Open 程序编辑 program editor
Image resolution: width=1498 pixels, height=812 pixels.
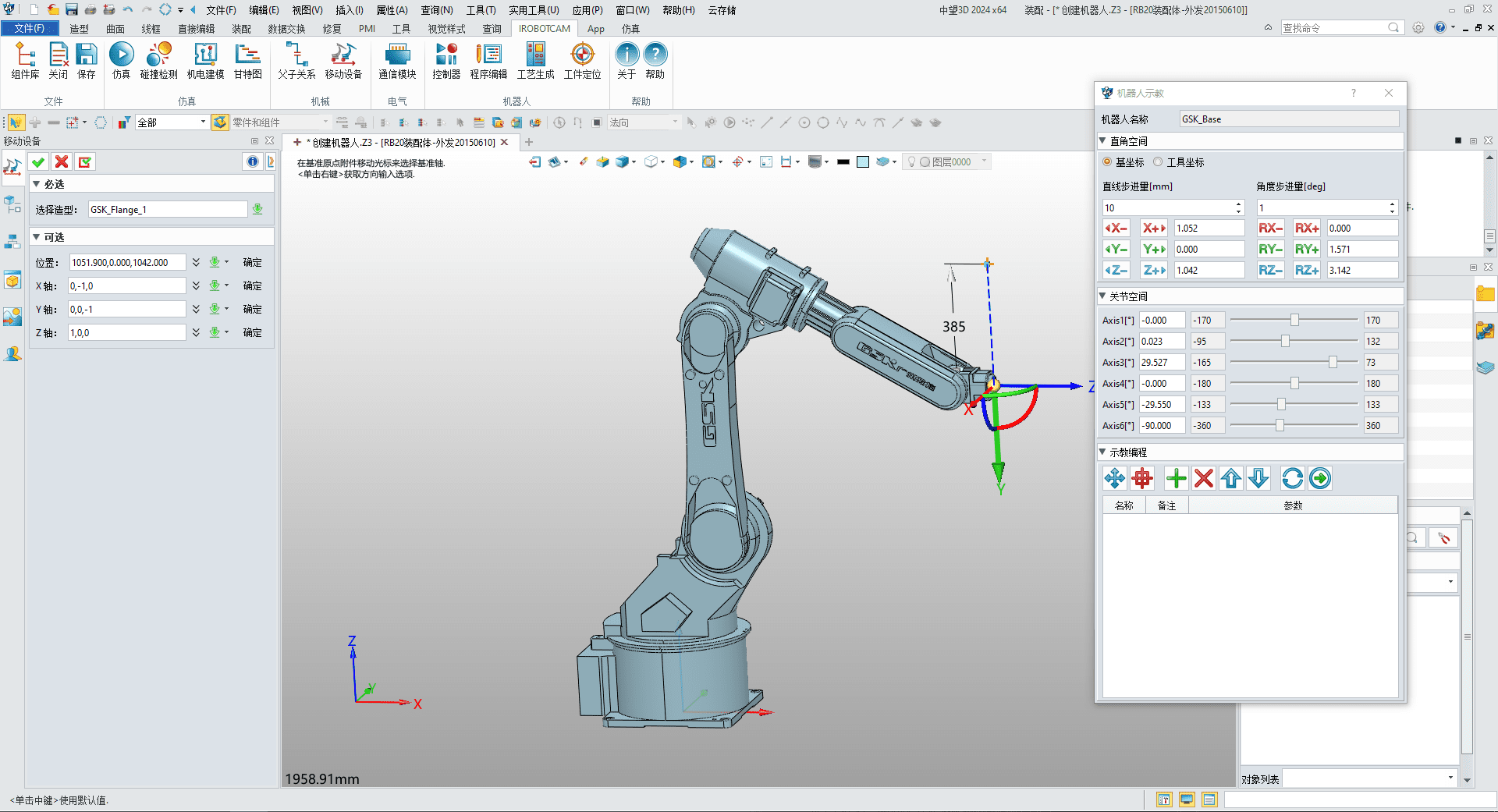(488, 61)
